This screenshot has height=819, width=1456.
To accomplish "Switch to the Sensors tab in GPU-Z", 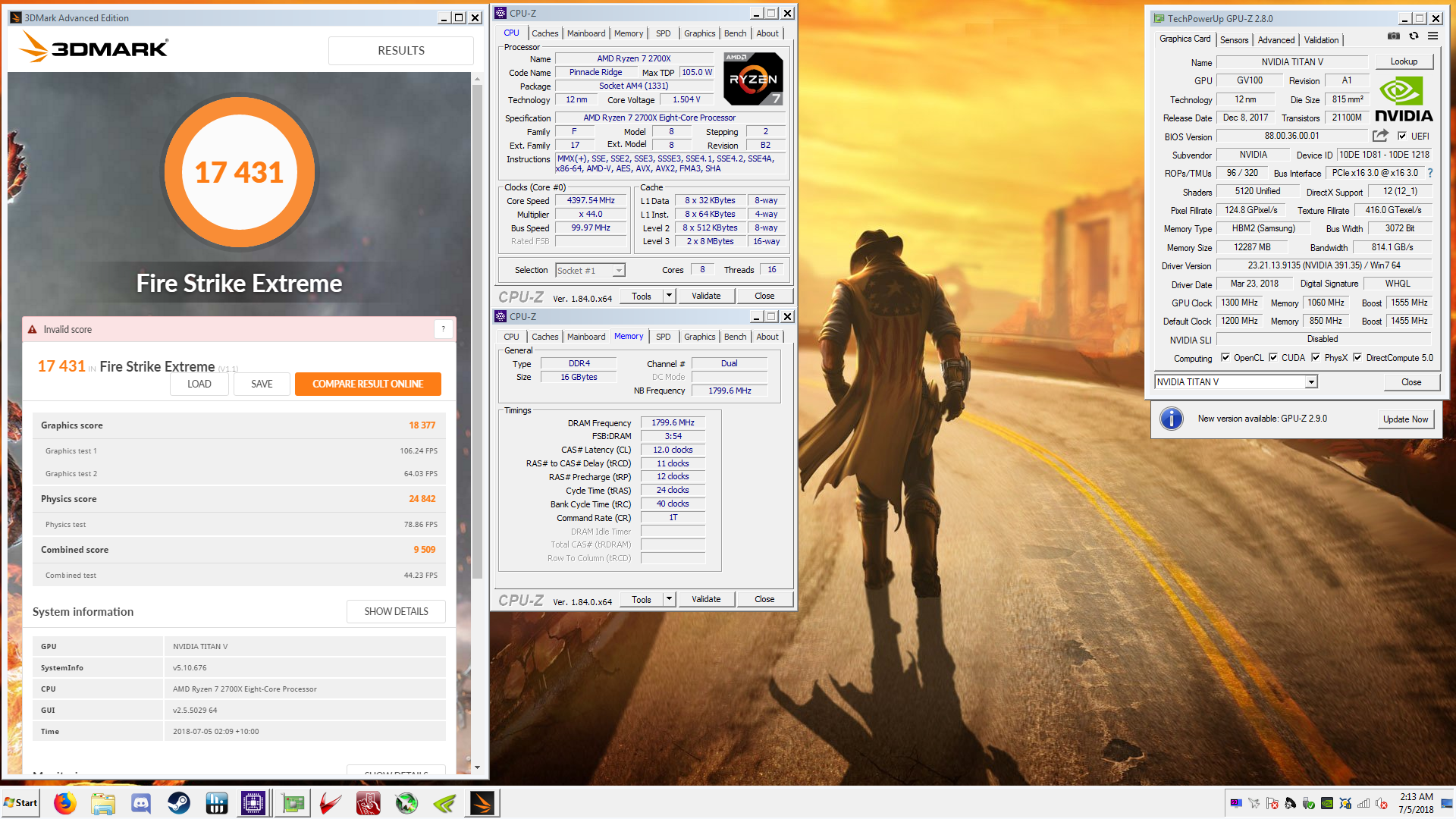I will [x=1234, y=40].
